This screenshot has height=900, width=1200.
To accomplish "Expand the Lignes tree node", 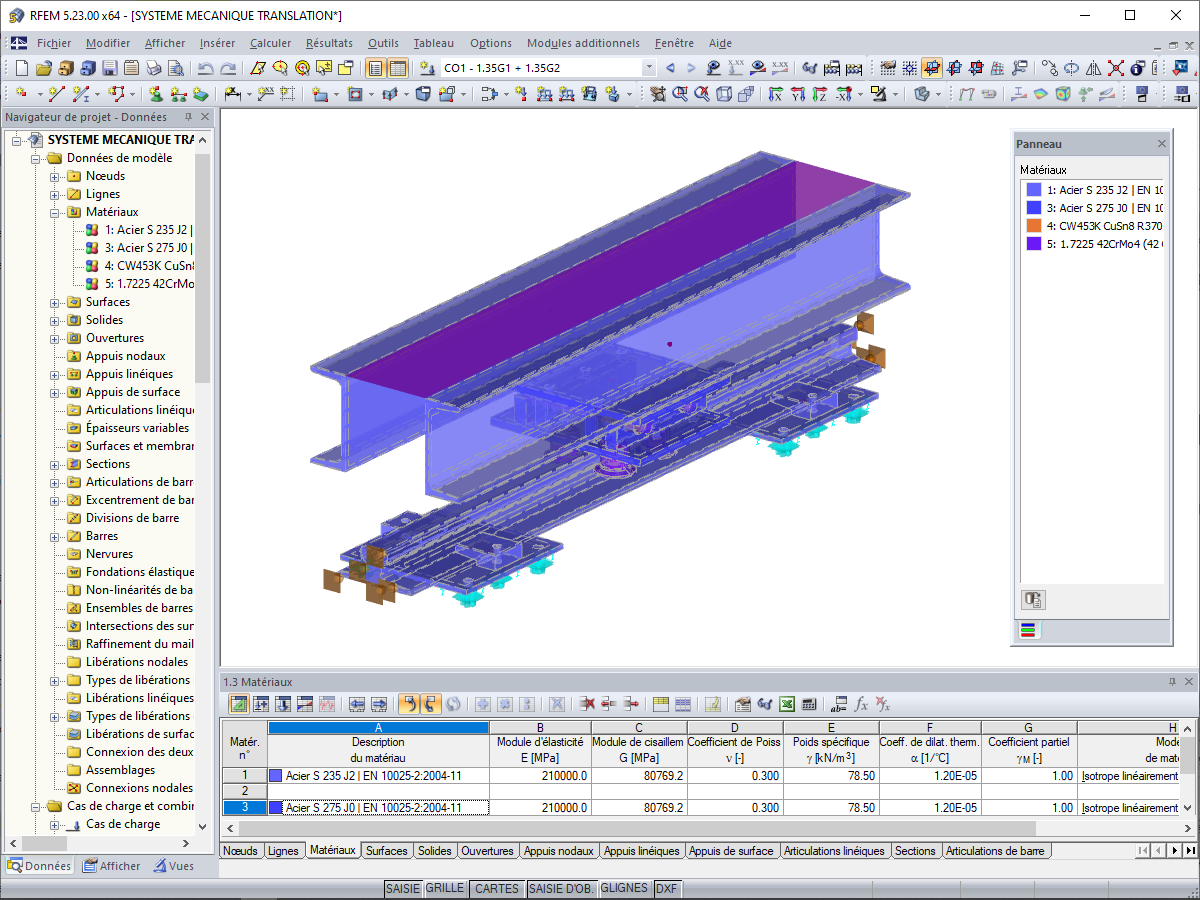I will tap(55, 194).
